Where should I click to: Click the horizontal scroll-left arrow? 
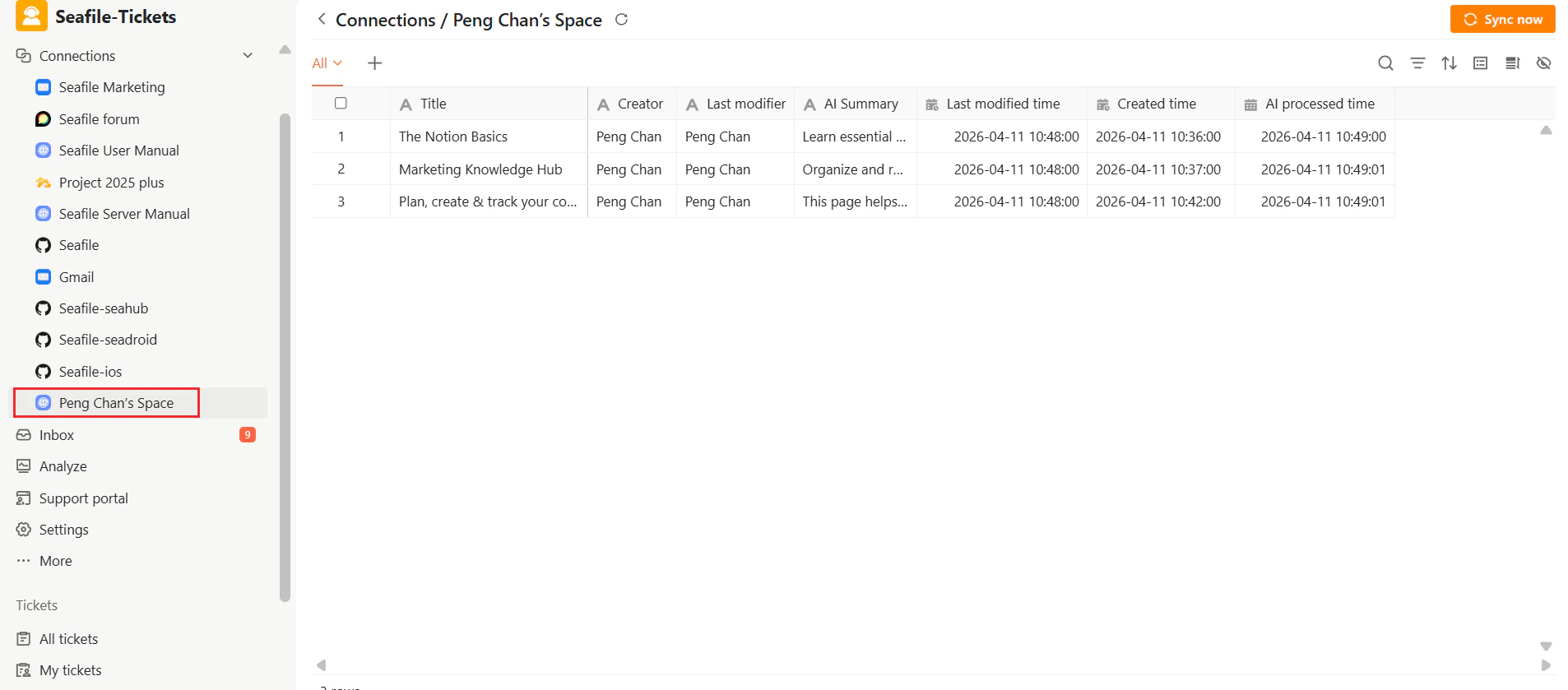click(322, 665)
